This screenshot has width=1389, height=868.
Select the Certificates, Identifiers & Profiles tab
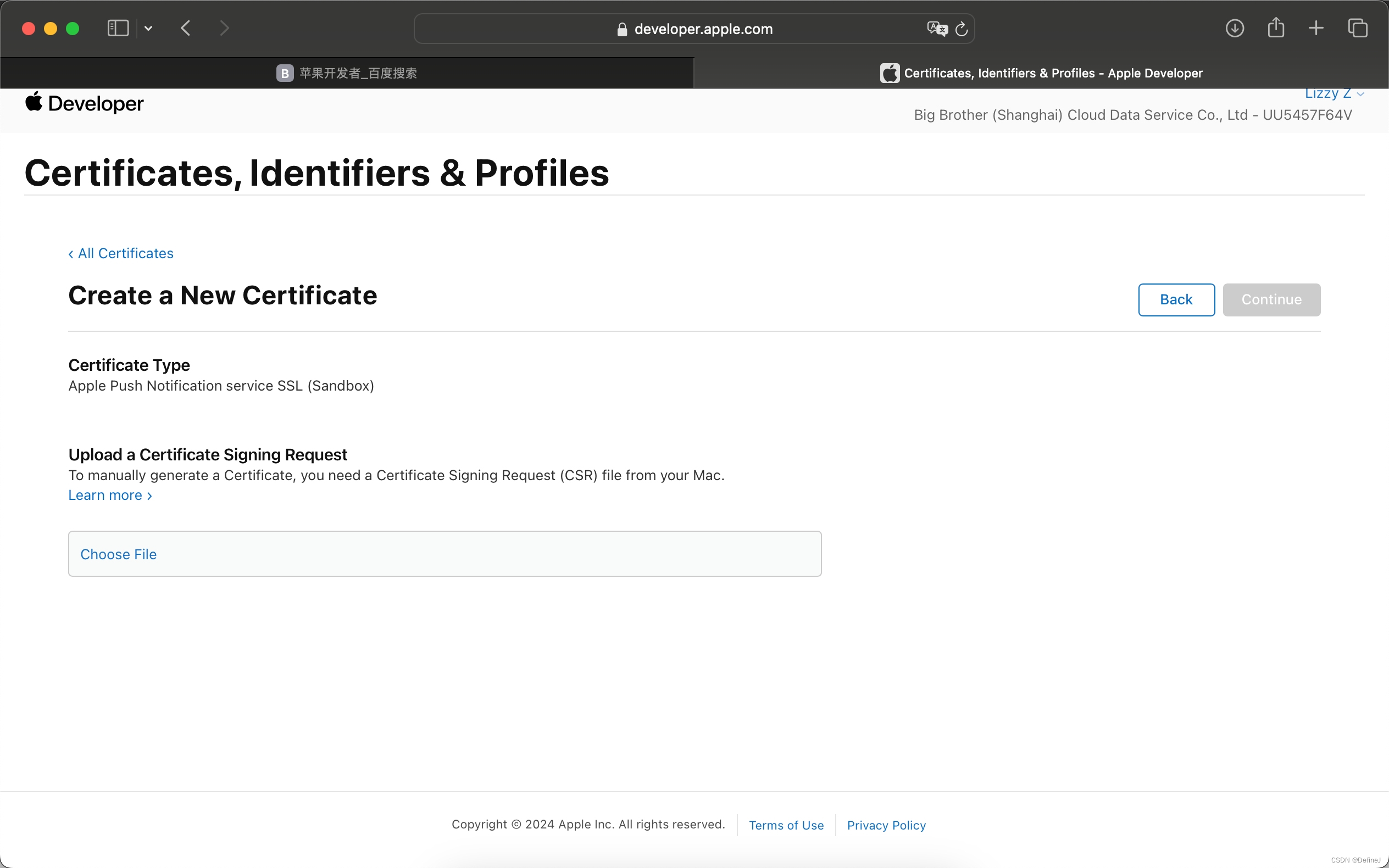[x=1041, y=73]
